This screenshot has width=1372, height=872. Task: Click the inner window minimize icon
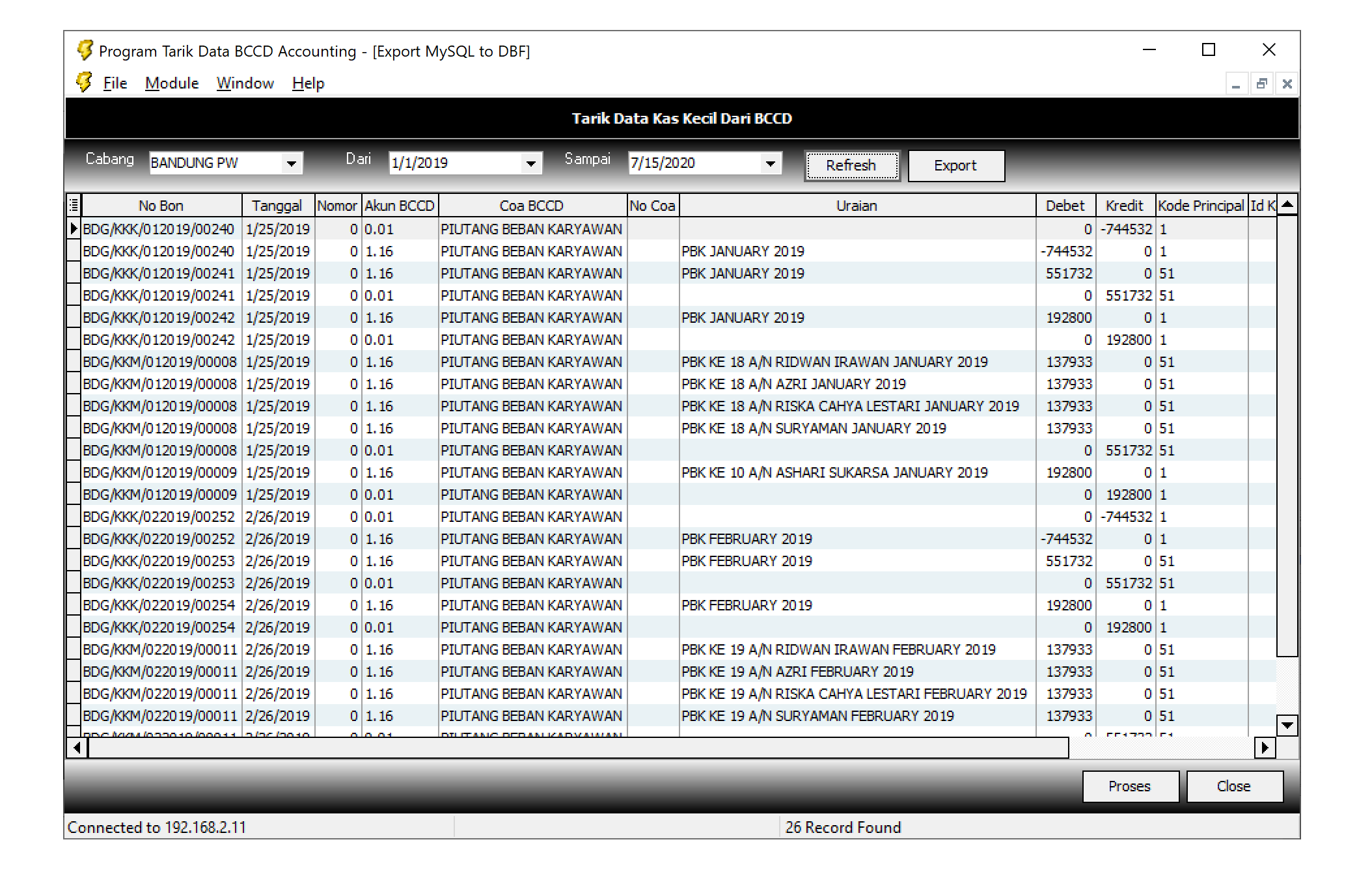(x=1236, y=84)
